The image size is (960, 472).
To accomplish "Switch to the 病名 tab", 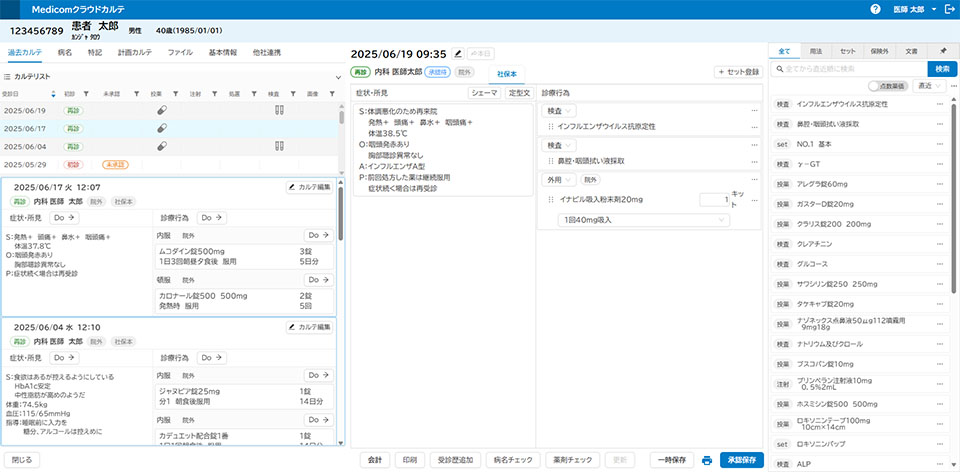I will click(65, 51).
